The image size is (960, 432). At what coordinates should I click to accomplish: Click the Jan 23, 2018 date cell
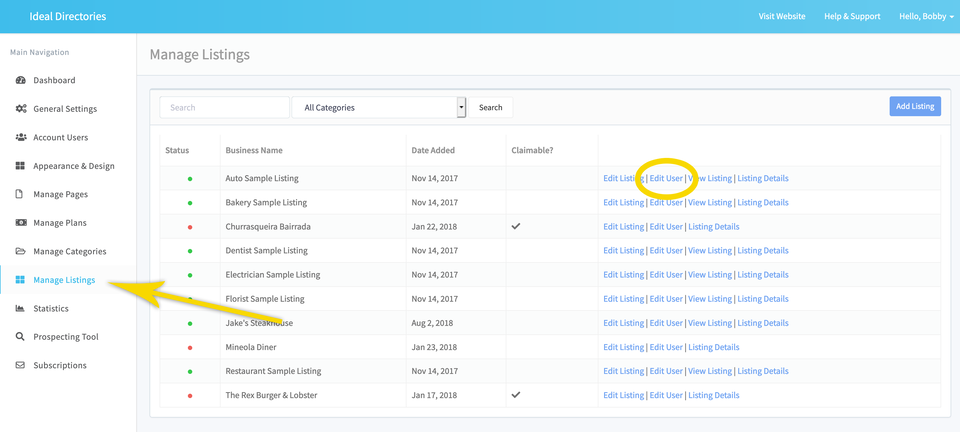(434, 348)
